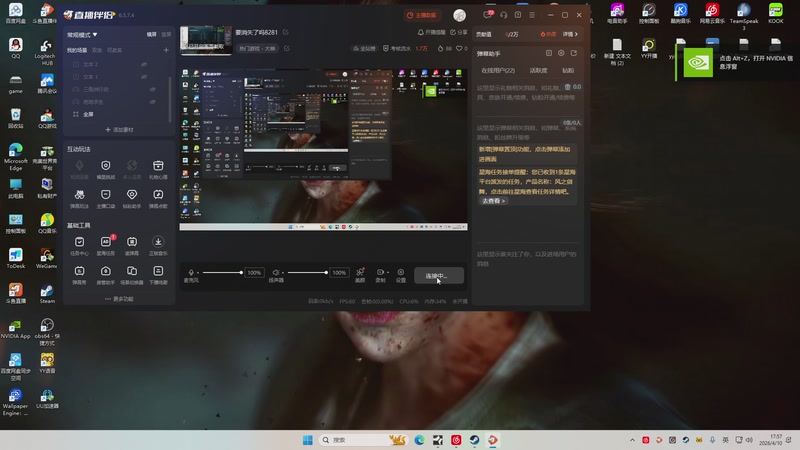Select 全屏 source row

[117, 114]
